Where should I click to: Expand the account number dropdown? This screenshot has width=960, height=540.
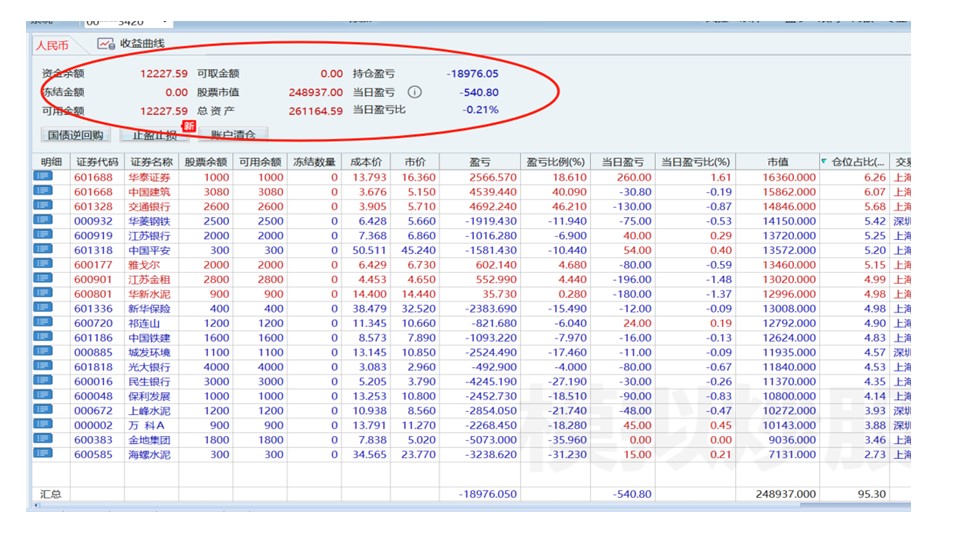(164, 20)
